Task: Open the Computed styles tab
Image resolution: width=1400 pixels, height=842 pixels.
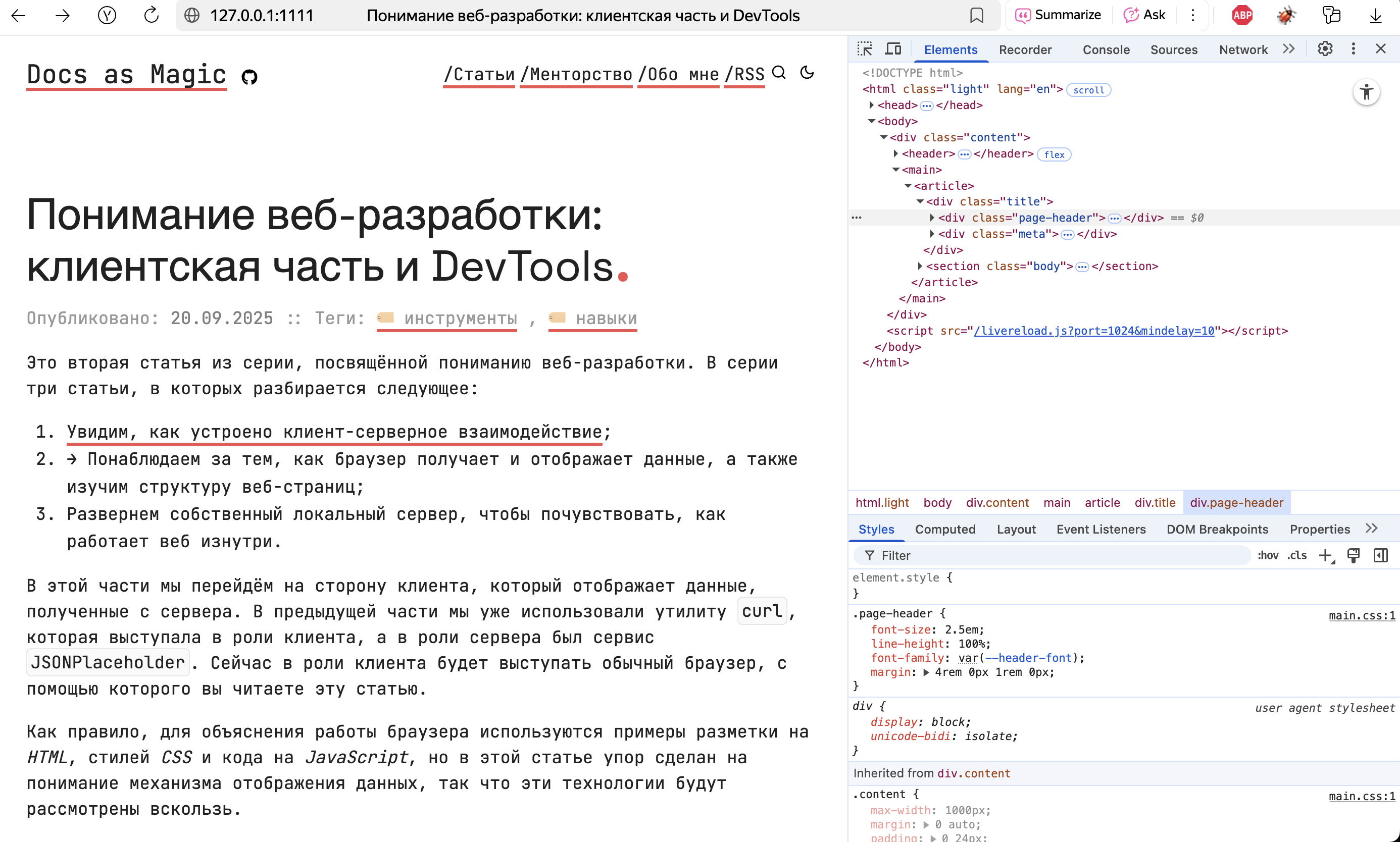Action: tap(945, 530)
